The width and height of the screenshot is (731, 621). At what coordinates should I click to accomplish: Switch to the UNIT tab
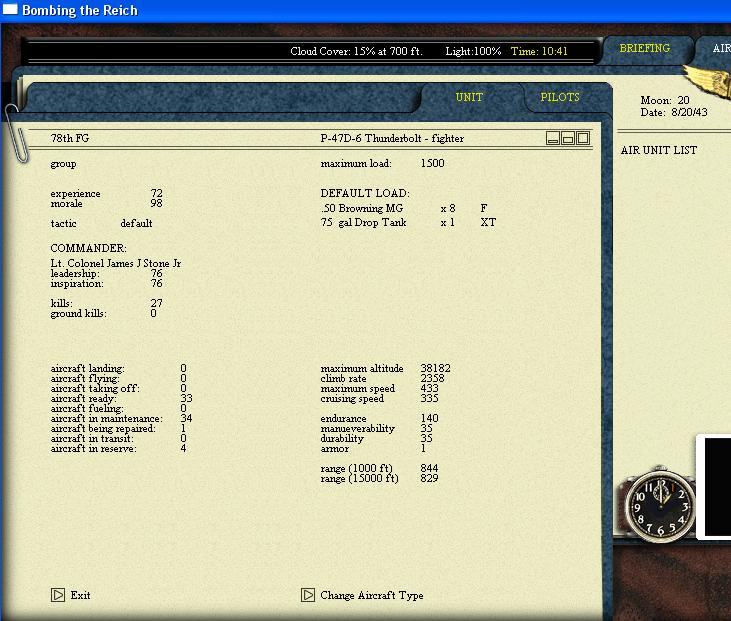[x=469, y=97]
